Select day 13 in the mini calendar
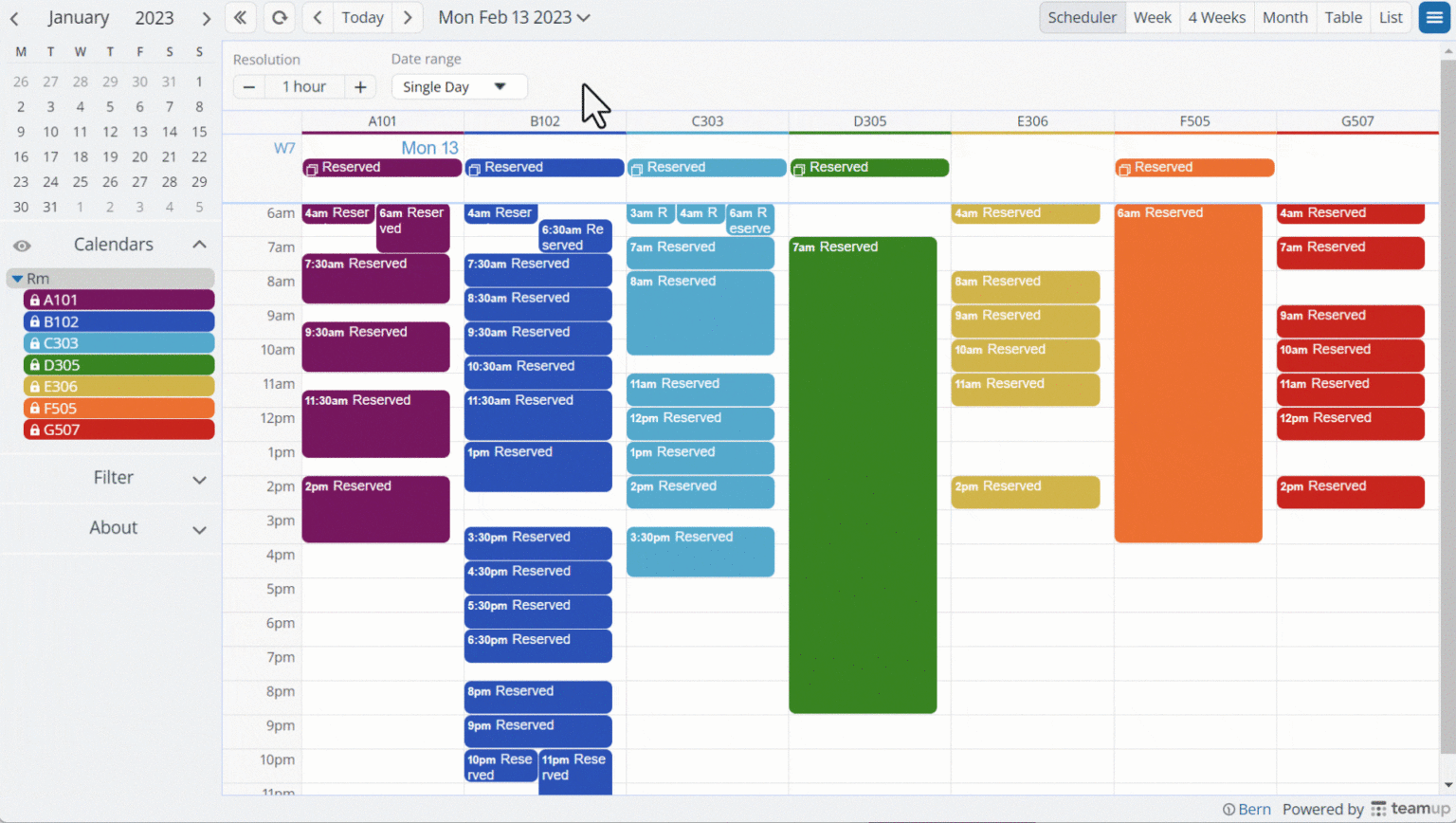 (x=139, y=131)
